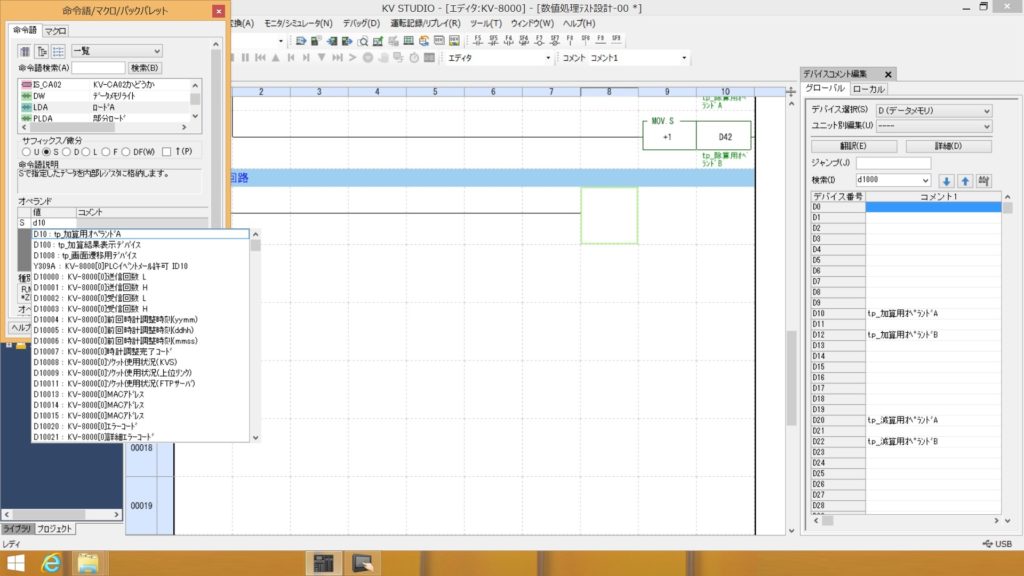
Task: Enable the ↑(P) differential checkbox
Action: 168,152
